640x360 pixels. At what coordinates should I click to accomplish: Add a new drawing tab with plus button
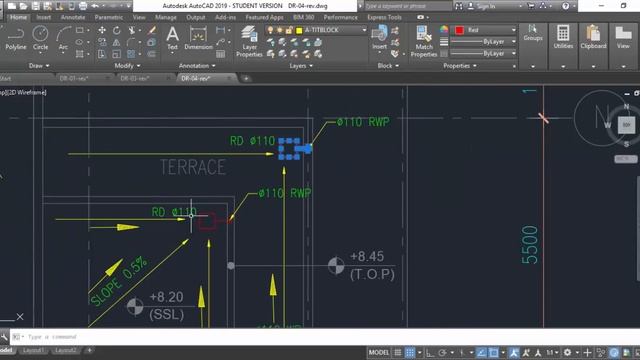click(246, 79)
